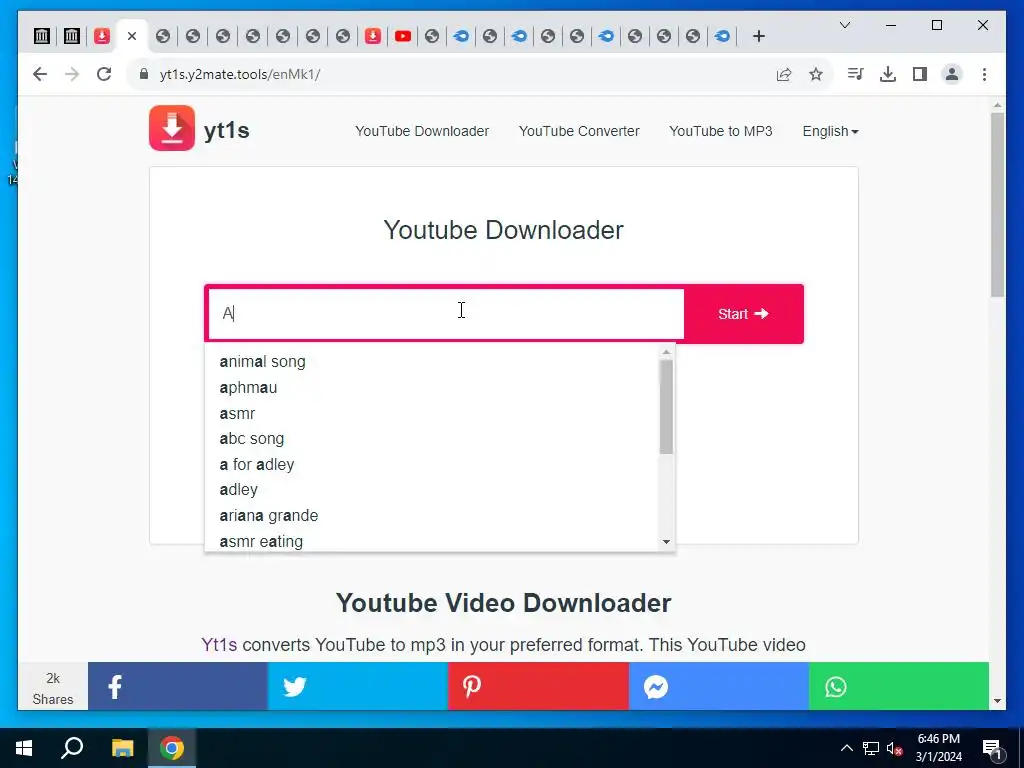Share via WhatsApp
Image resolution: width=1024 pixels, height=768 pixels.
click(x=899, y=686)
